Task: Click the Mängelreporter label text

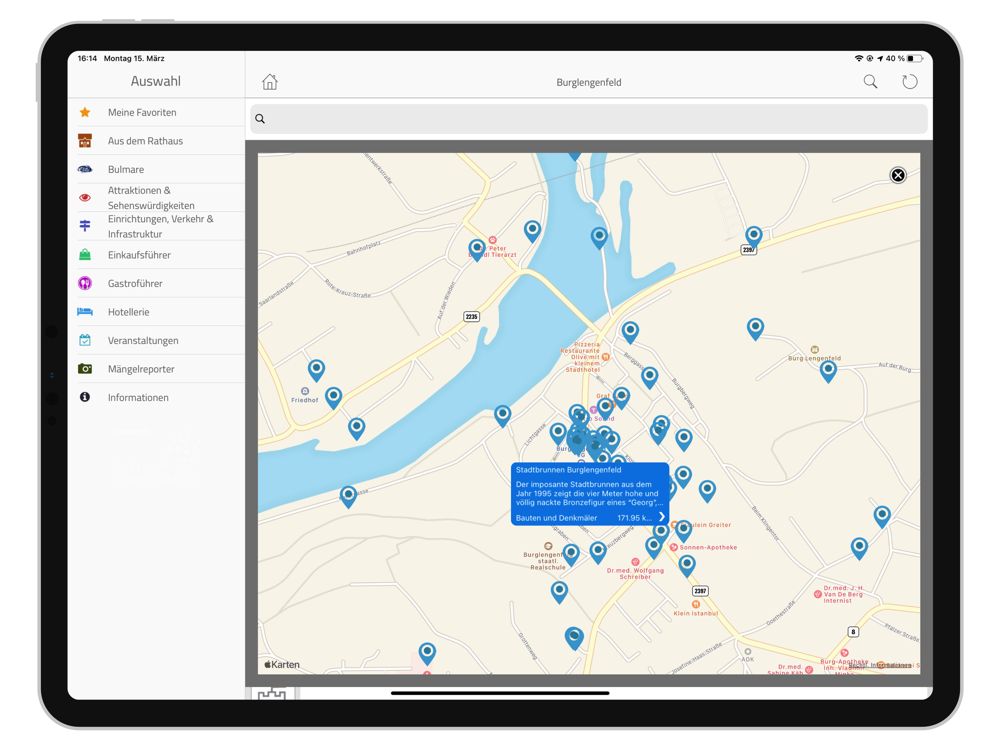Action: (x=141, y=369)
